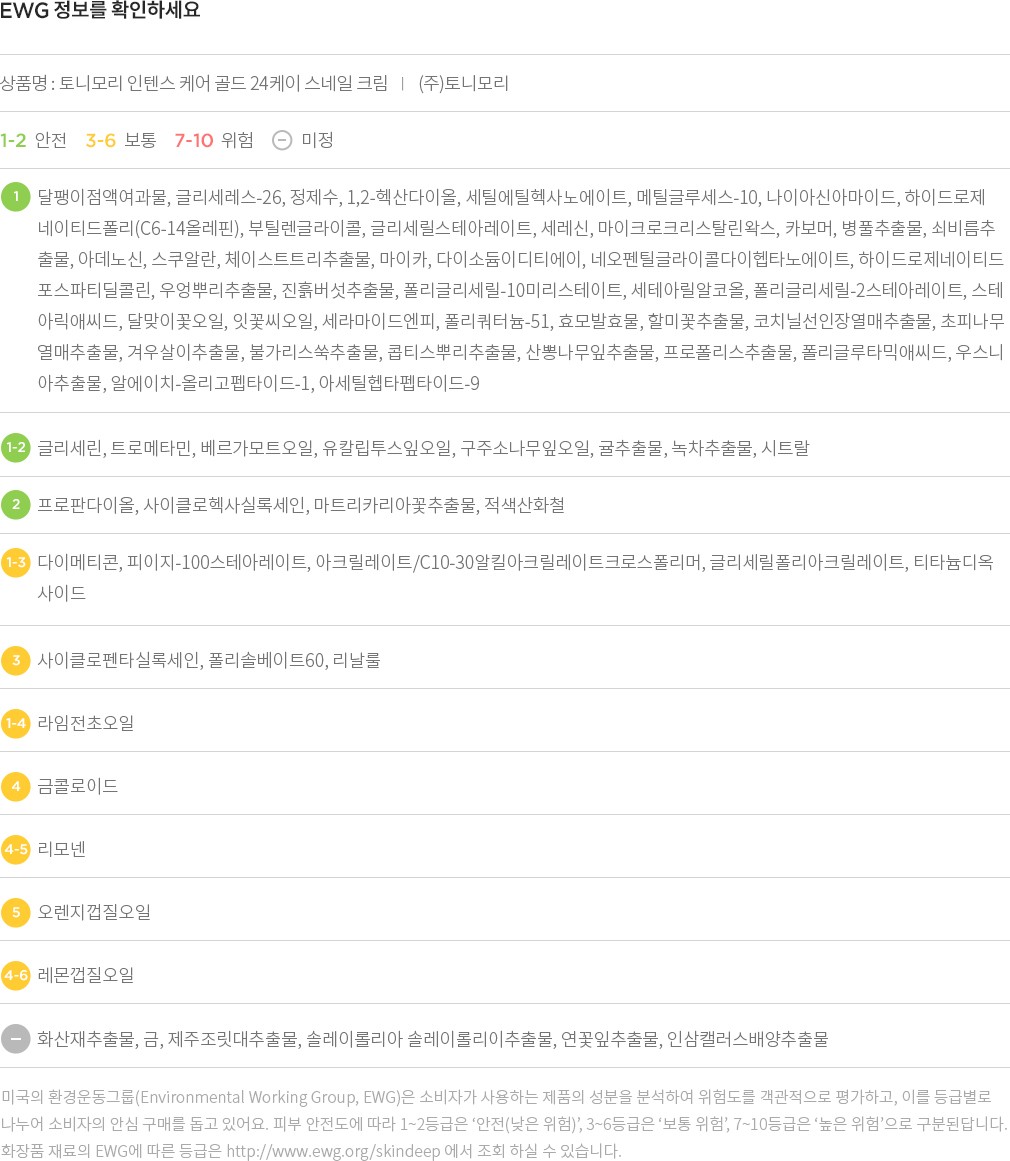Click the 1-2 안전 legend label
Viewport: 1010px width, 1161px height.
coord(34,140)
